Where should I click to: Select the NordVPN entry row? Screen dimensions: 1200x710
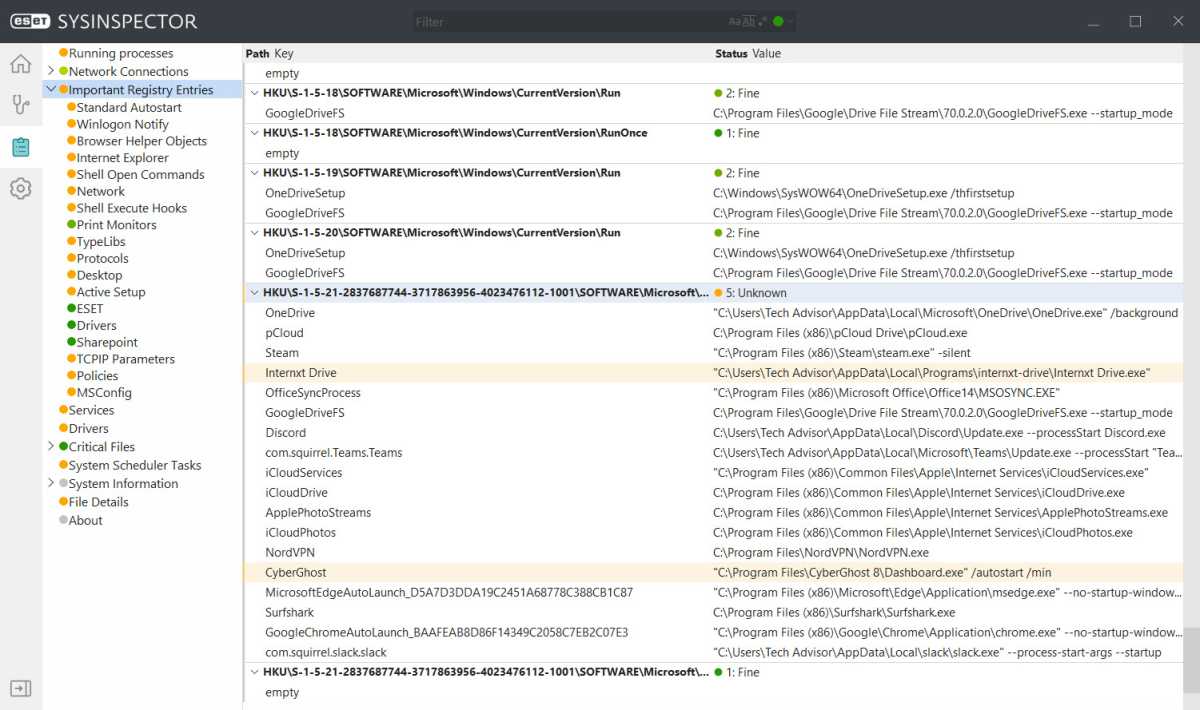point(713,553)
